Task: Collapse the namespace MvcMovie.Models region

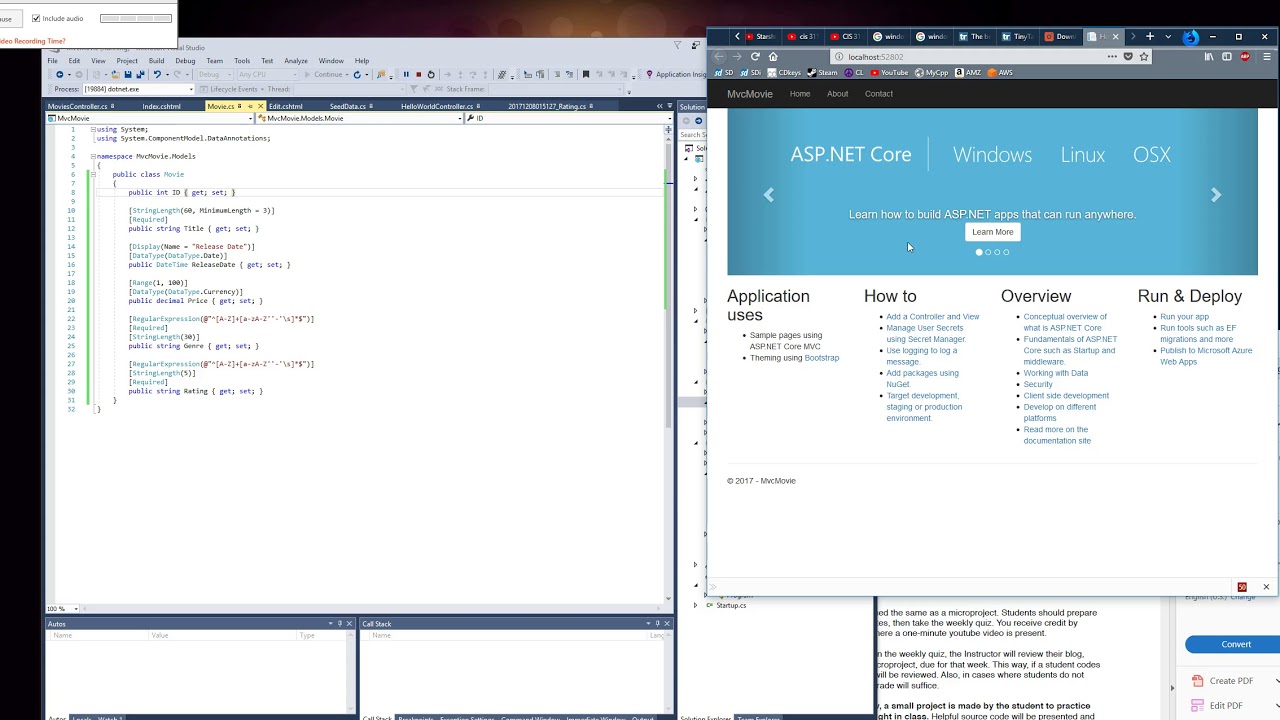Action: click(x=93, y=156)
